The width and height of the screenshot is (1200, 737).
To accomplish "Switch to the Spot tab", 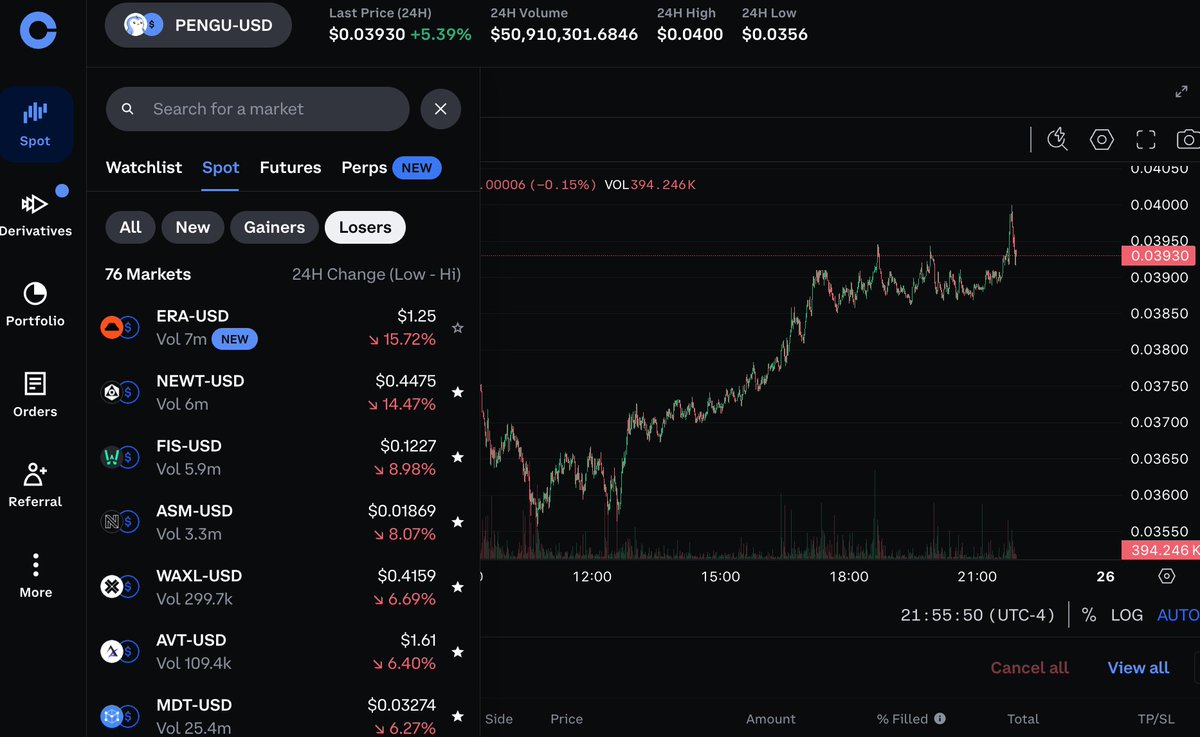I will click(221, 167).
